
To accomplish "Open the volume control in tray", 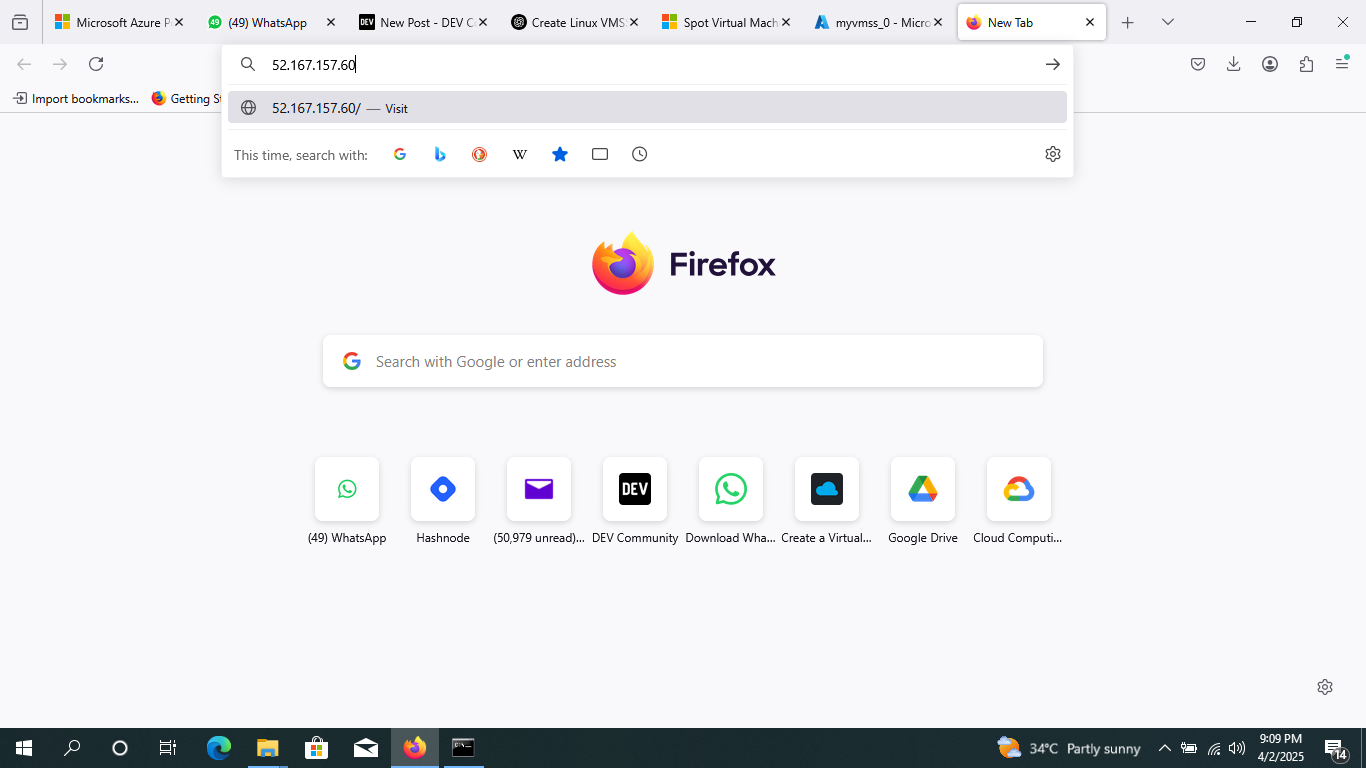I will point(1237,748).
